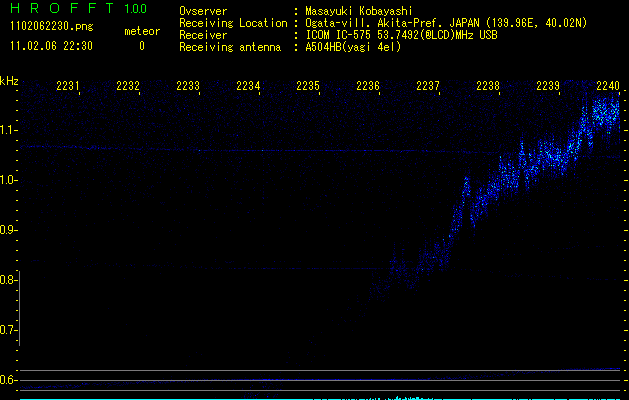Click the observer name Masayuki Kobayashi
The height and width of the screenshot is (400, 629).
[x=359, y=11]
